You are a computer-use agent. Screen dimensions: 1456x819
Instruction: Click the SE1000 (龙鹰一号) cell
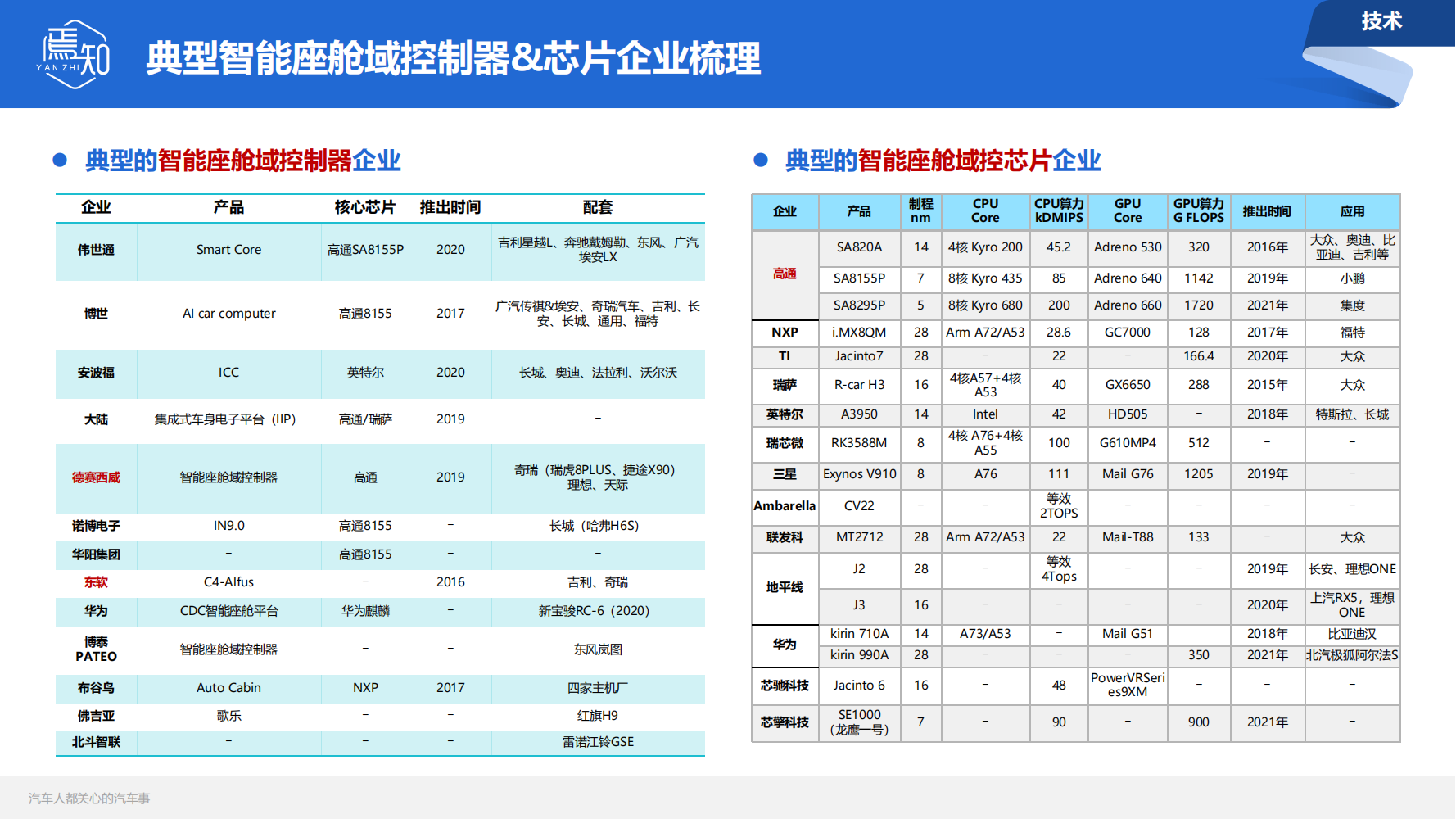click(x=859, y=722)
